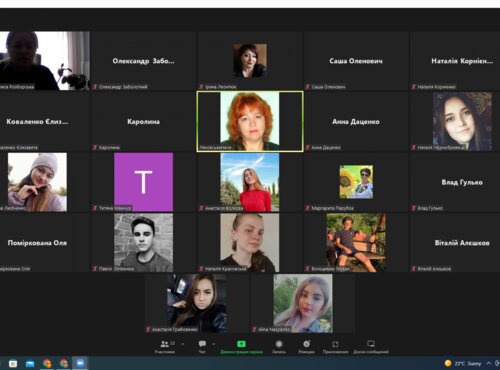Open the Participants panel icon
Image resolution: width=500 pixels, height=370 pixels.
tap(165, 344)
